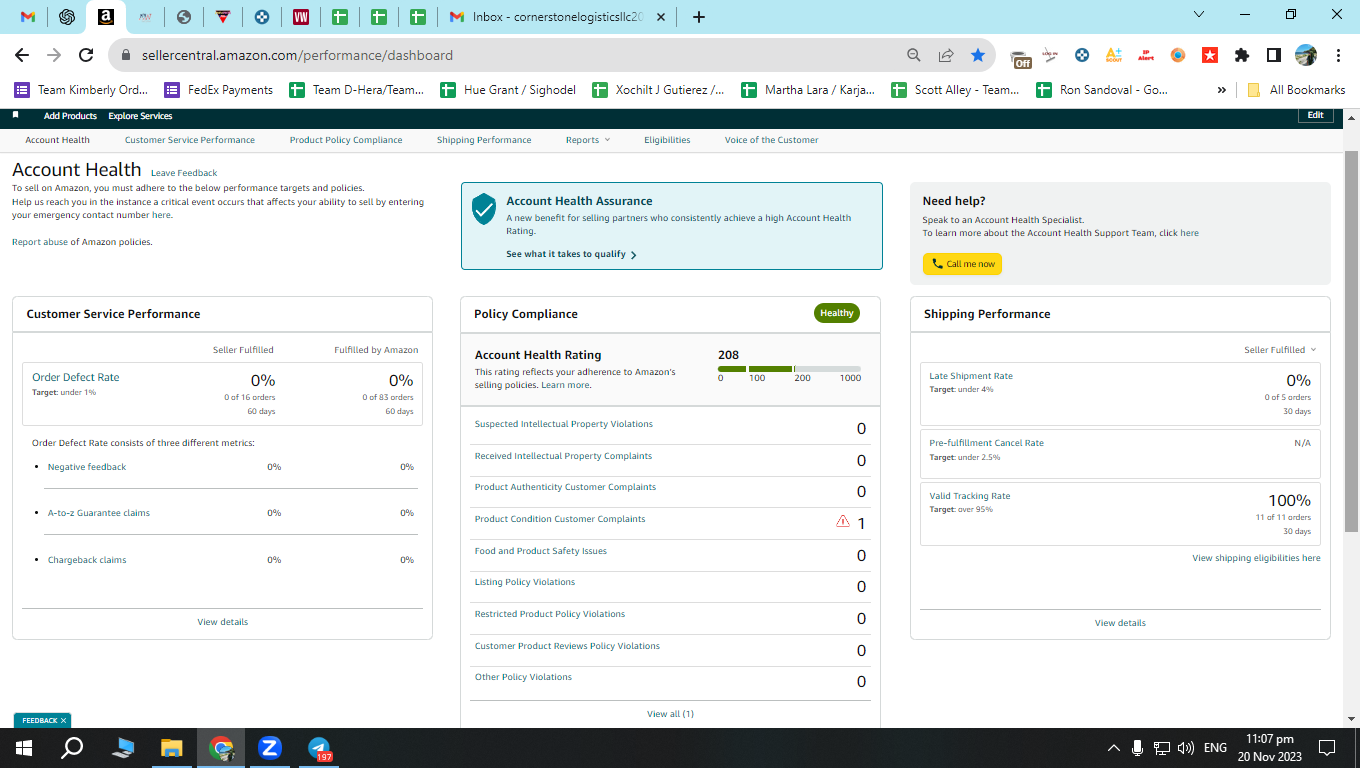This screenshot has height=768, width=1360.
Task: Open the Chrome profile avatar
Action: coord(1306,55)
